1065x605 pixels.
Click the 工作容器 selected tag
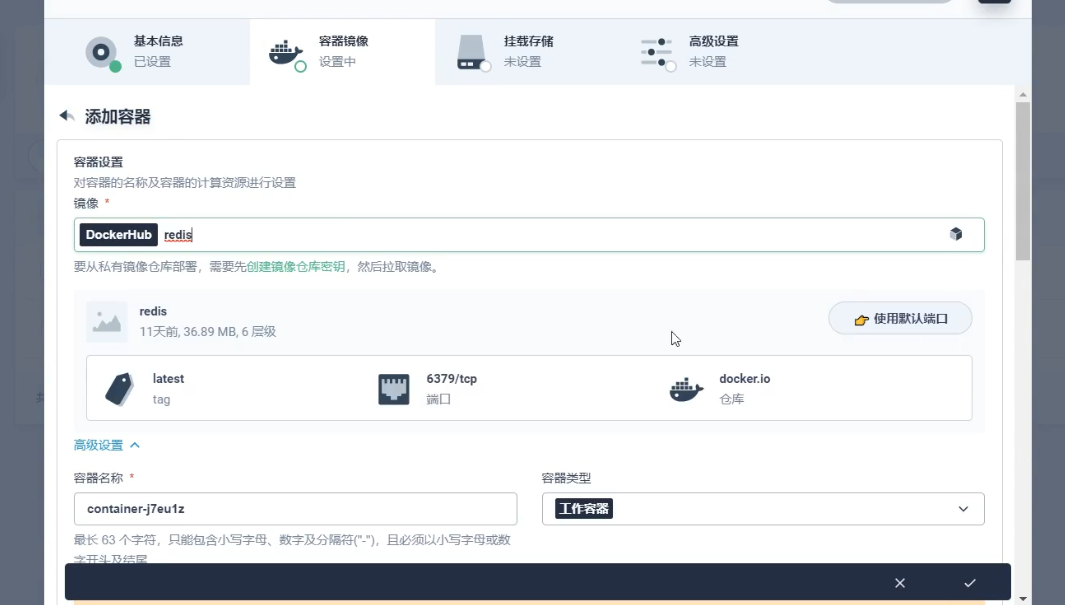coord(584,509)
